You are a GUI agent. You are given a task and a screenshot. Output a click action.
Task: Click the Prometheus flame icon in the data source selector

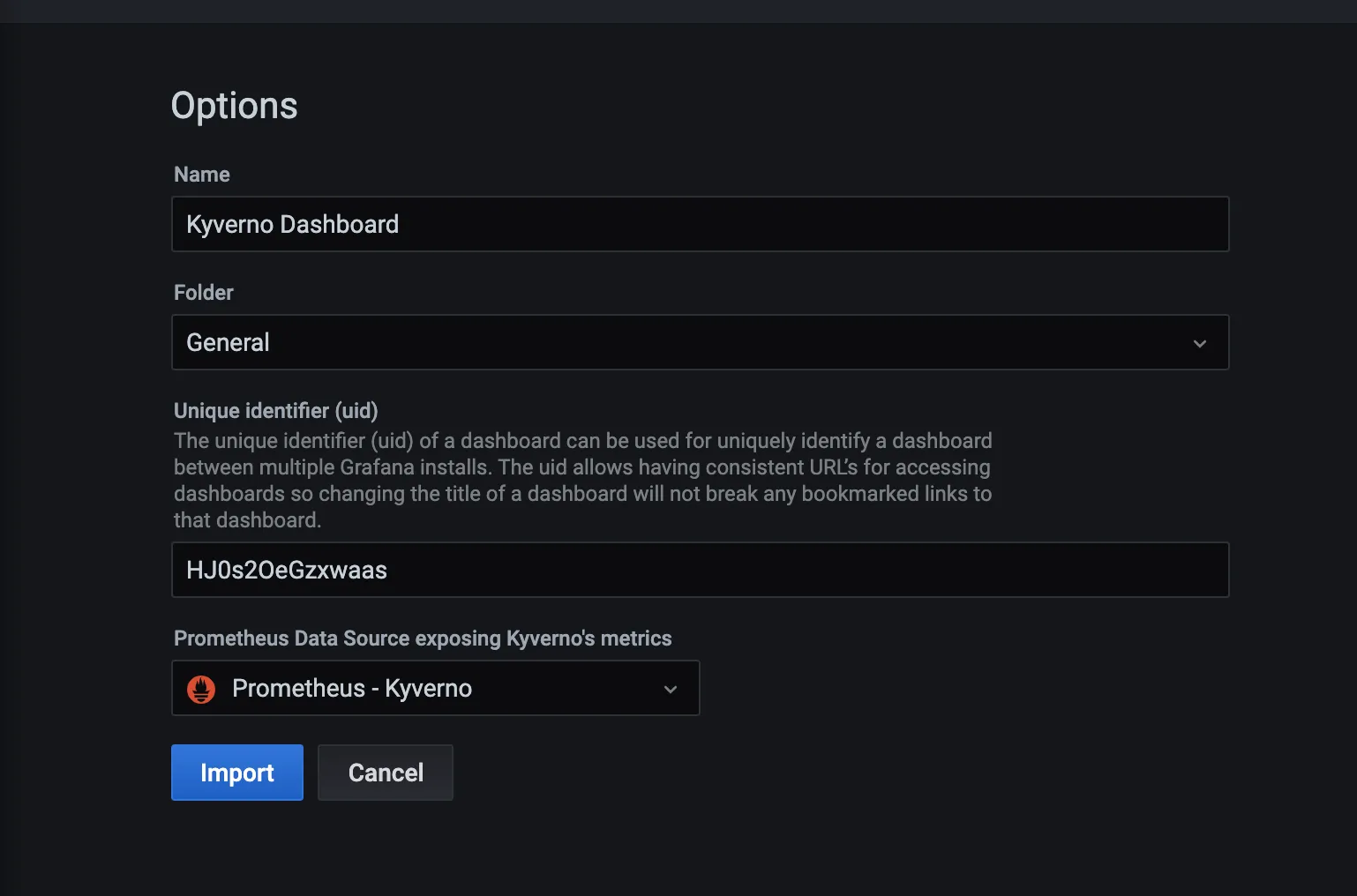(x=201, y=688)
